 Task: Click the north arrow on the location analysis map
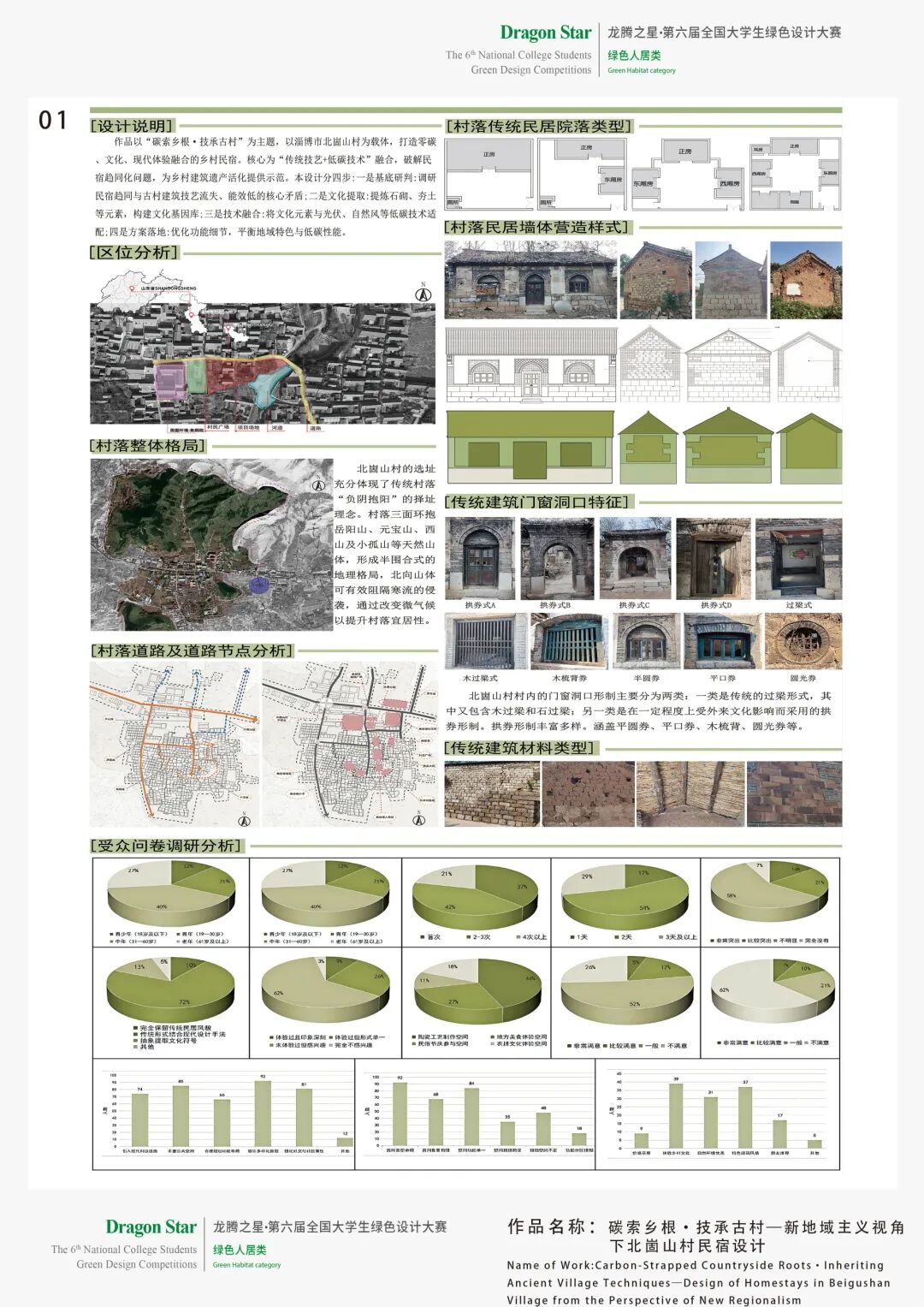pos(422,293)
